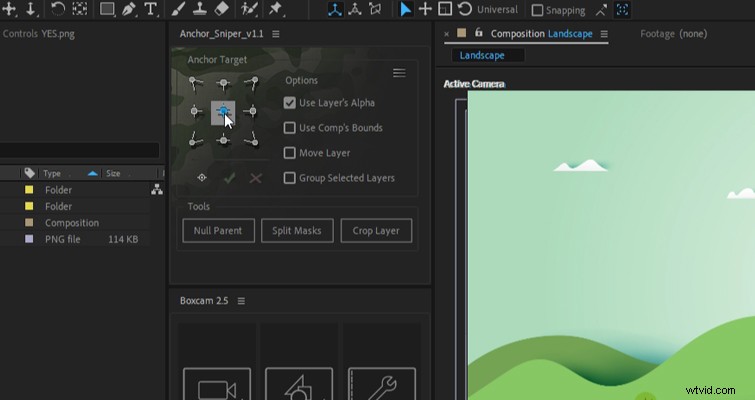Open Anchor_Sniper_v1.1 panel menu
The image size is (755, 400).
click(x=275, y=34)
